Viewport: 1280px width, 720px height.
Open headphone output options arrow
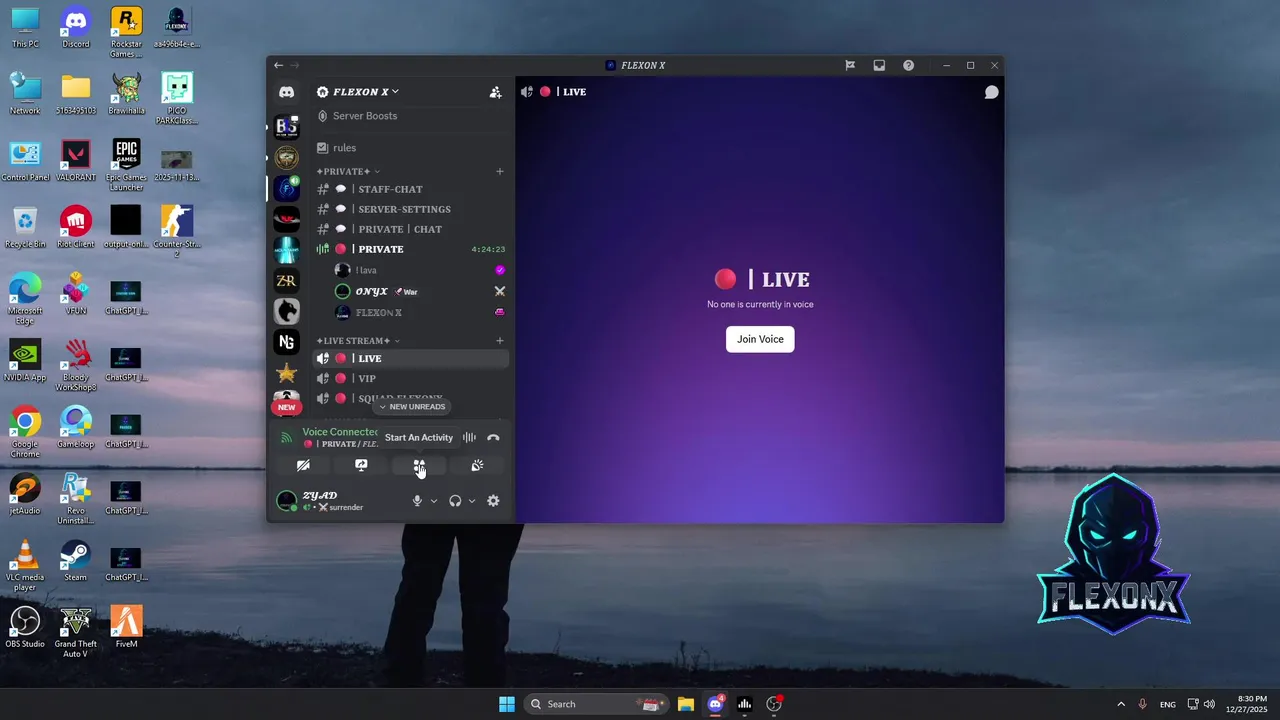coord(471,501)
